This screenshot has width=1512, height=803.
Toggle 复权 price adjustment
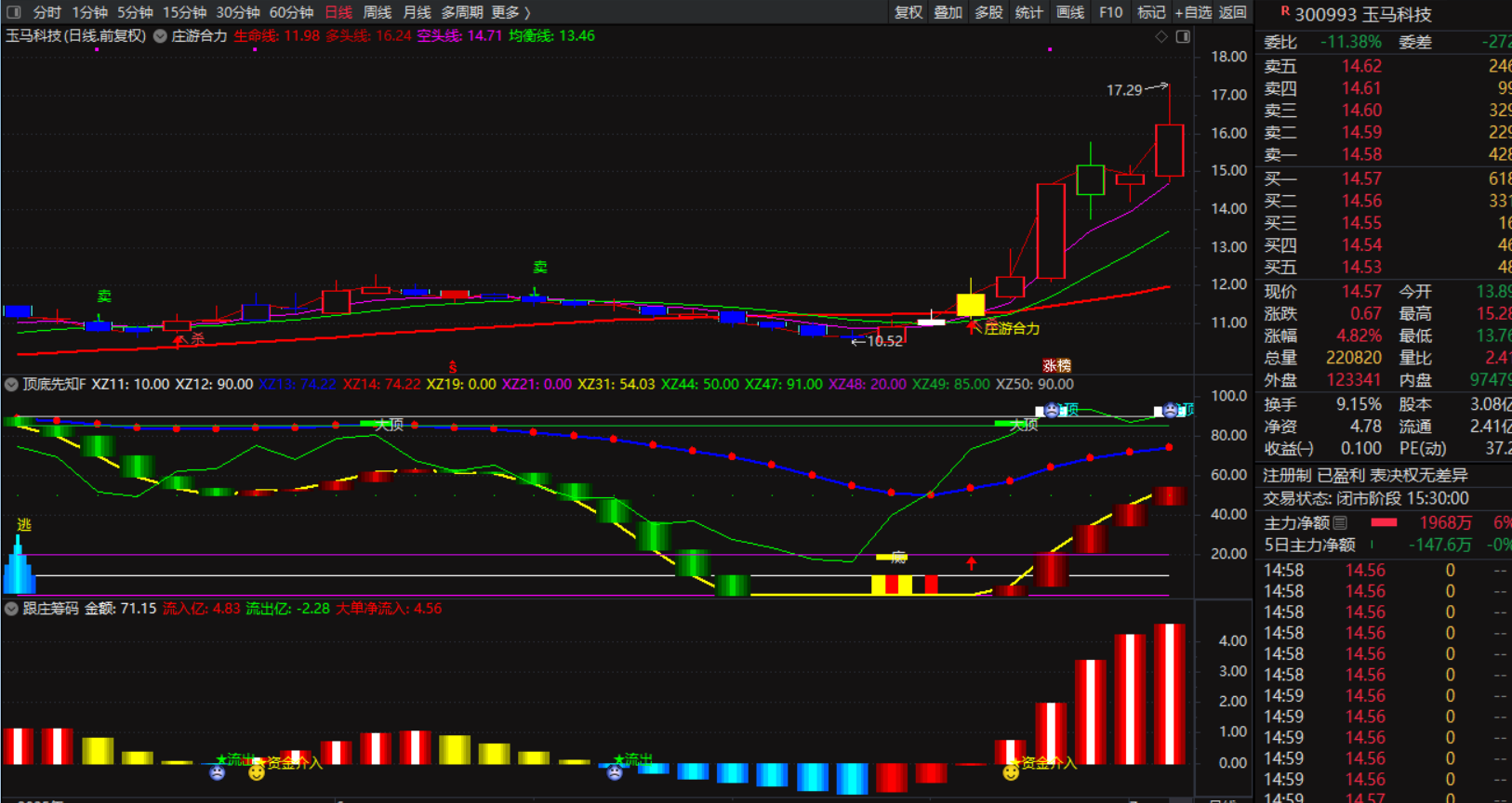(x=908, y=12)
